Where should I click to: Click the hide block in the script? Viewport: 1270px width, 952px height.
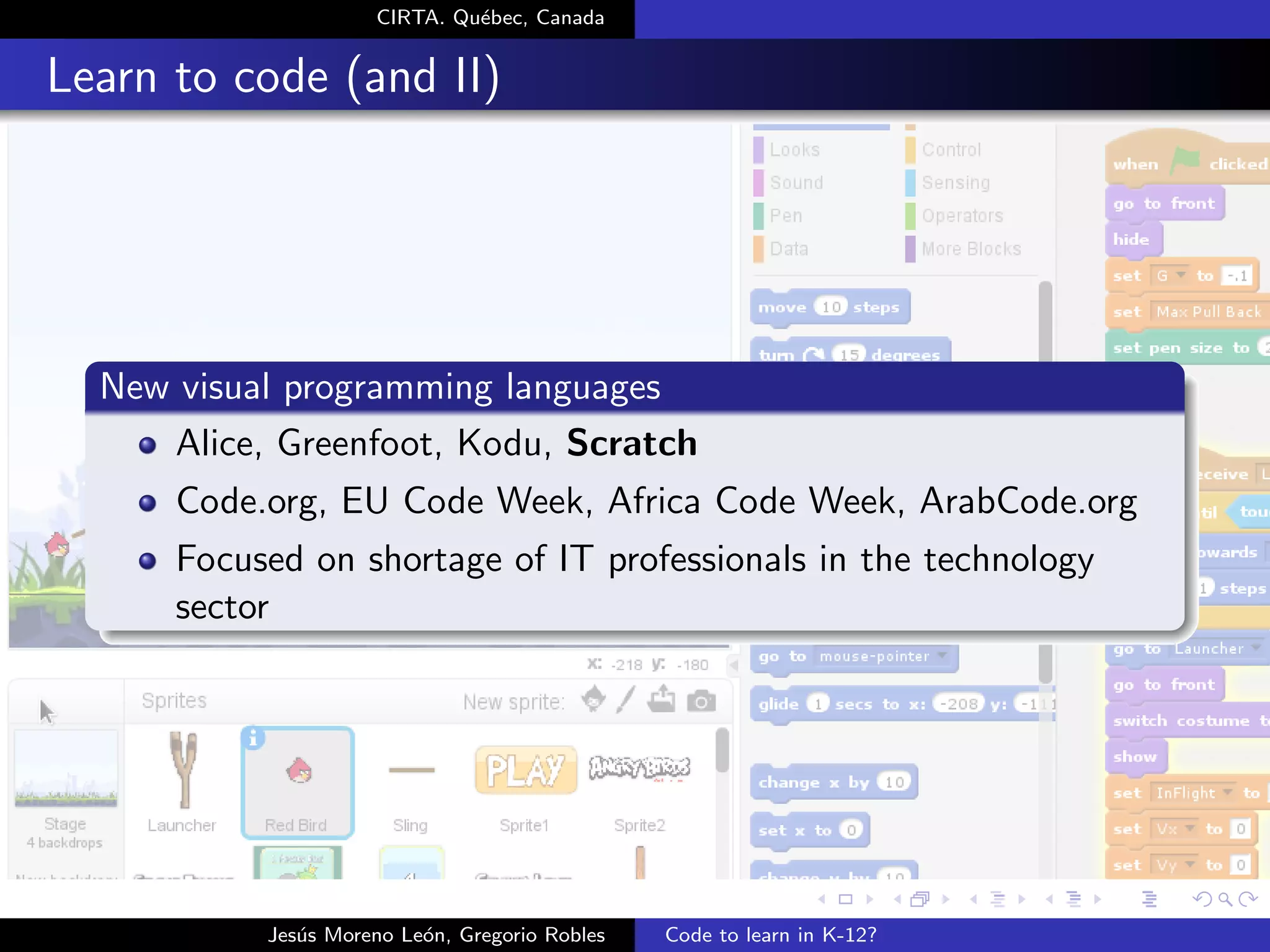[1134, 239]
